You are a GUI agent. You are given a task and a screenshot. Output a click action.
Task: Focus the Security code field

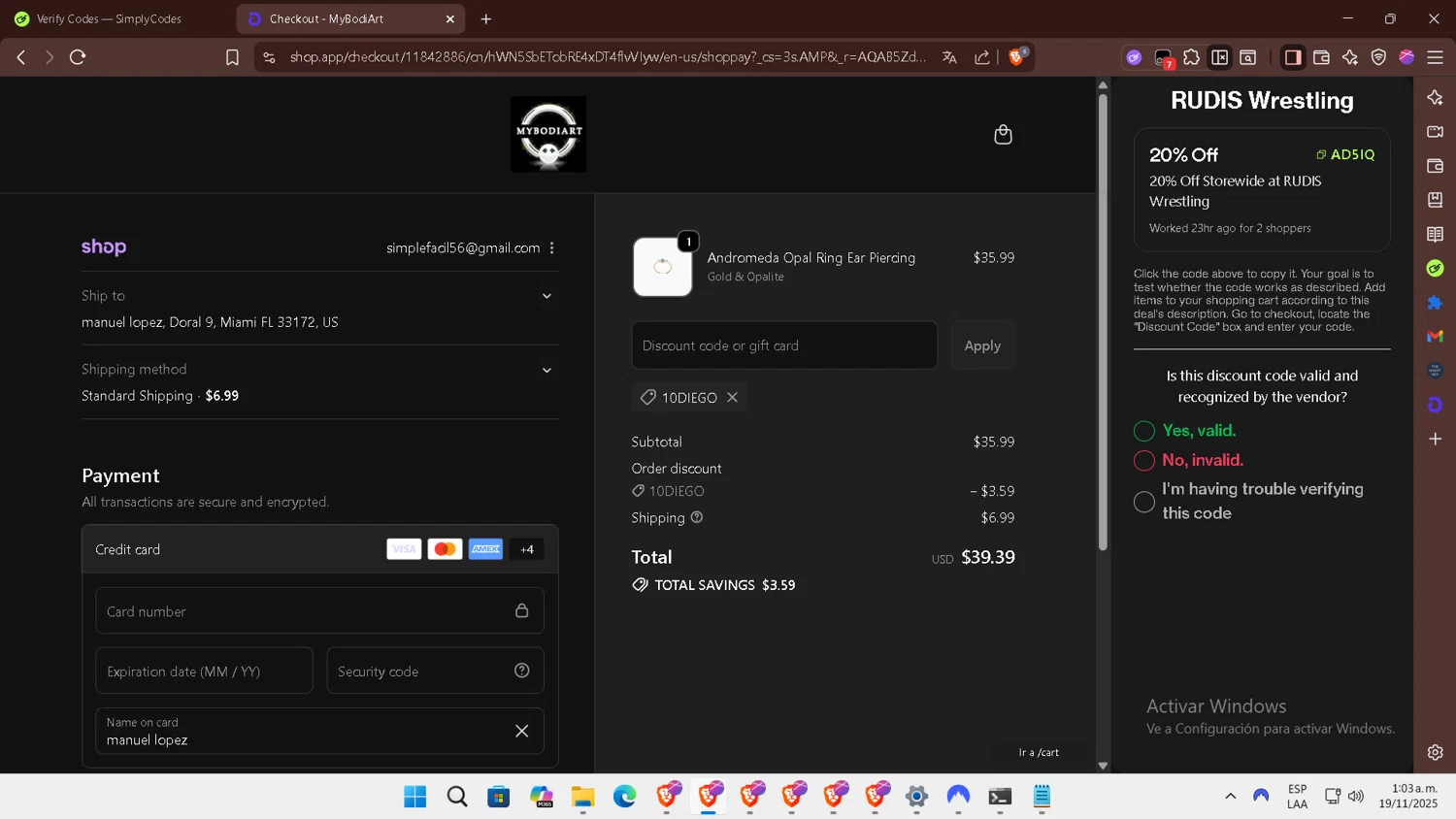[x=435, y=671]
